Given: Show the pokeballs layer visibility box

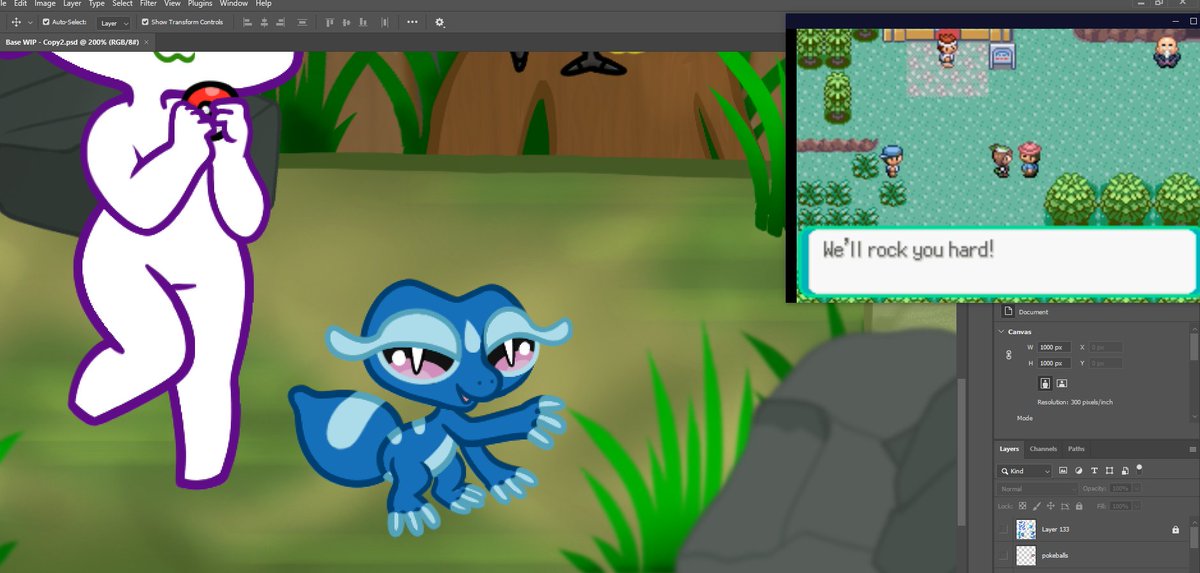Looking at the screenshot, I should pyautogui.click(x=1003, y=555).
